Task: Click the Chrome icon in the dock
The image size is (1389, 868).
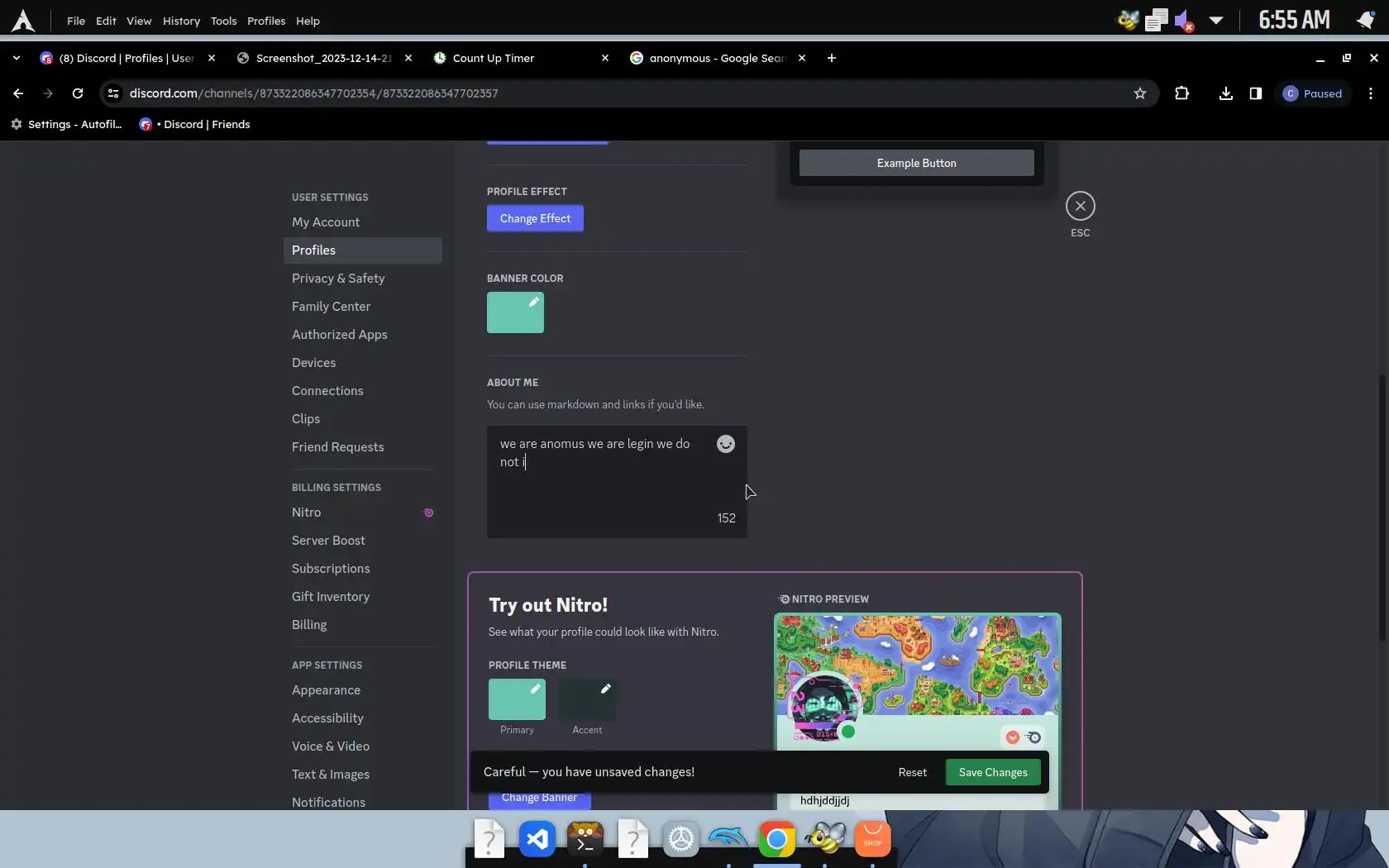Action: (x=776, y=839)
